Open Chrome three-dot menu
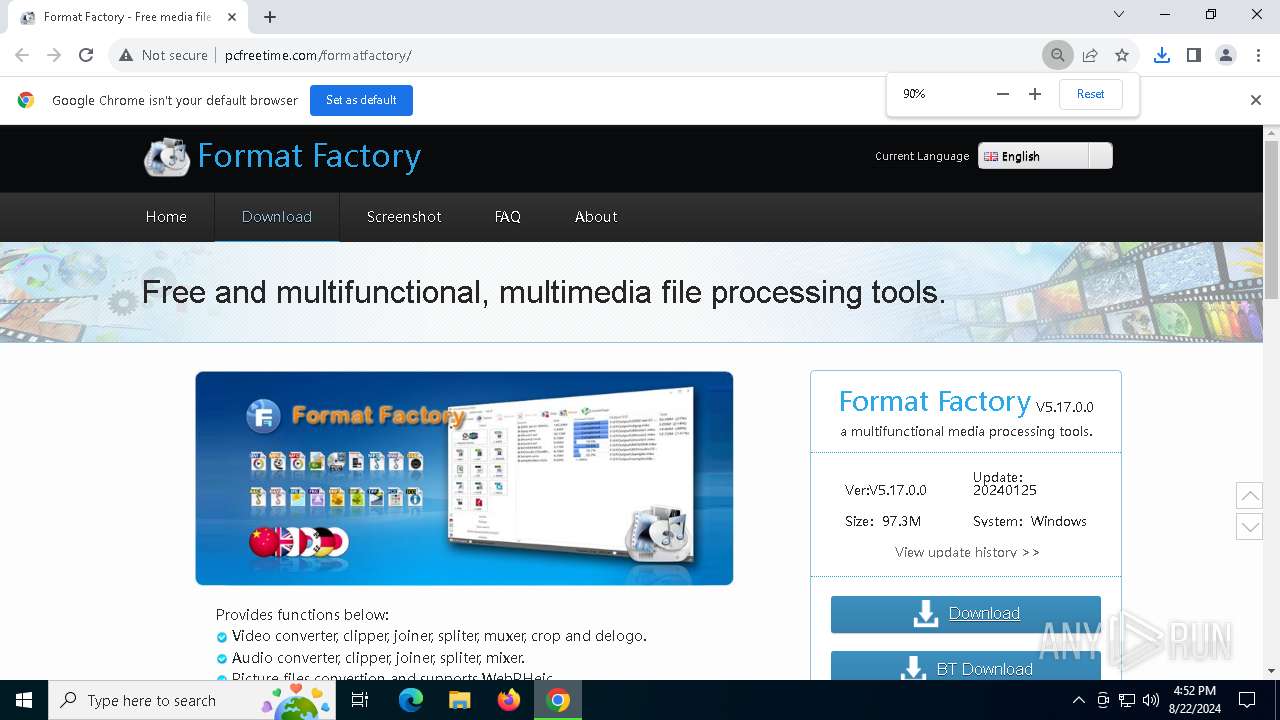Image resolution: width=1280 pixels, height=720 pixels. [1257, 55]
